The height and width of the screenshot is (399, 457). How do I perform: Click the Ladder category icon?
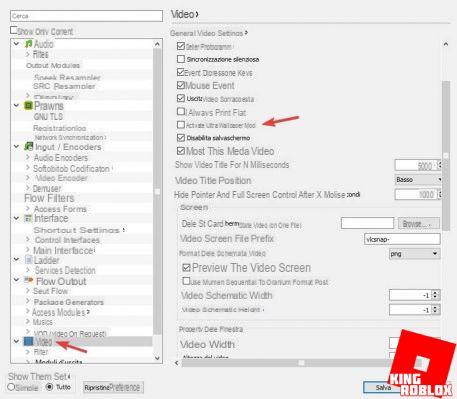(29, 260)
